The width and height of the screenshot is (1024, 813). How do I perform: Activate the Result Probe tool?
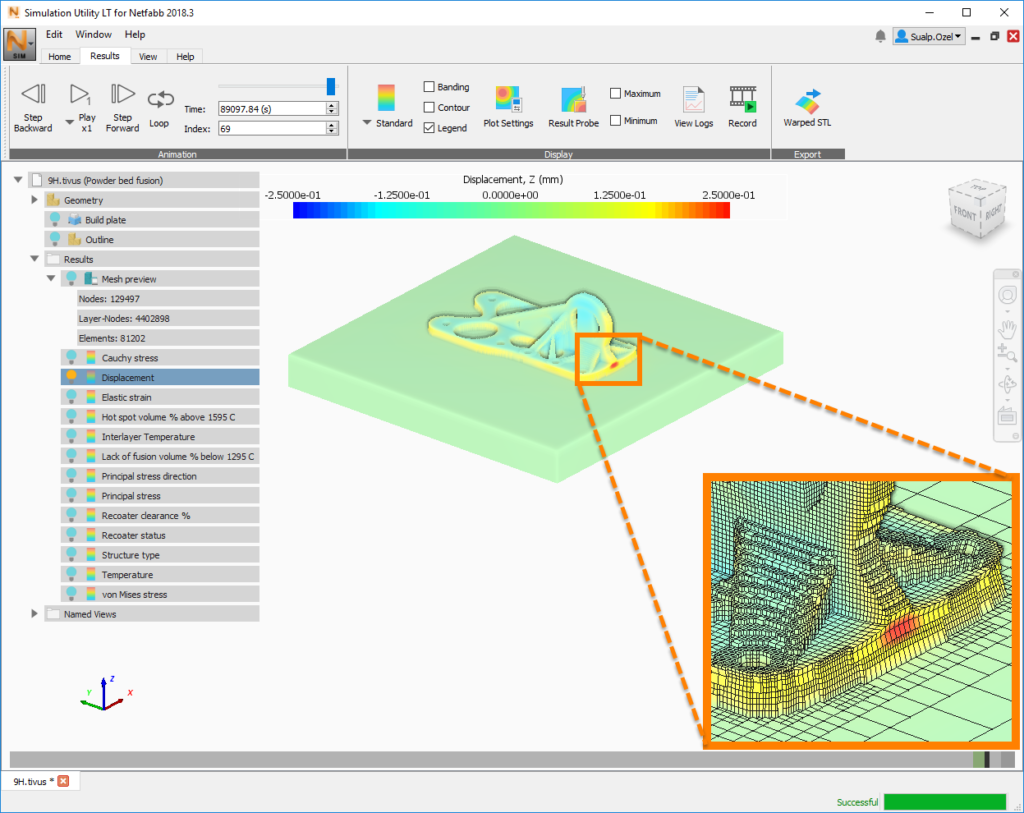[x=573, y=99]
